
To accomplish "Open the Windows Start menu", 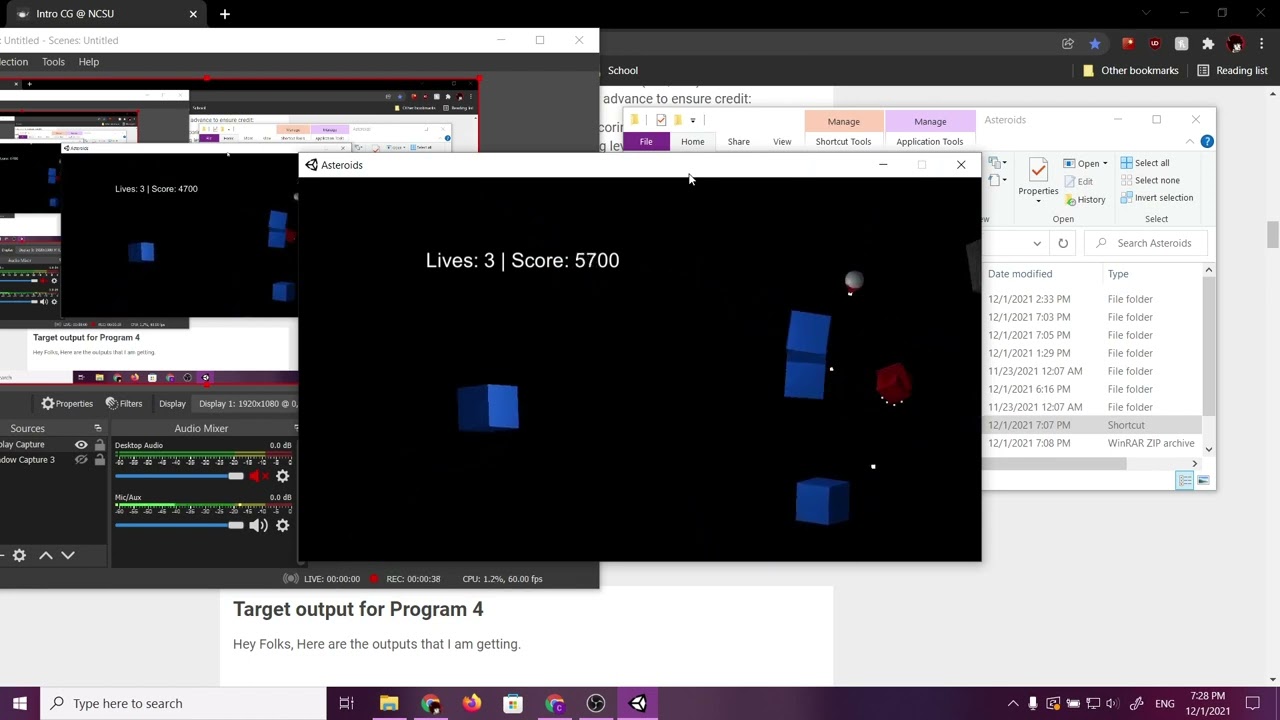I will click(20, 703).
